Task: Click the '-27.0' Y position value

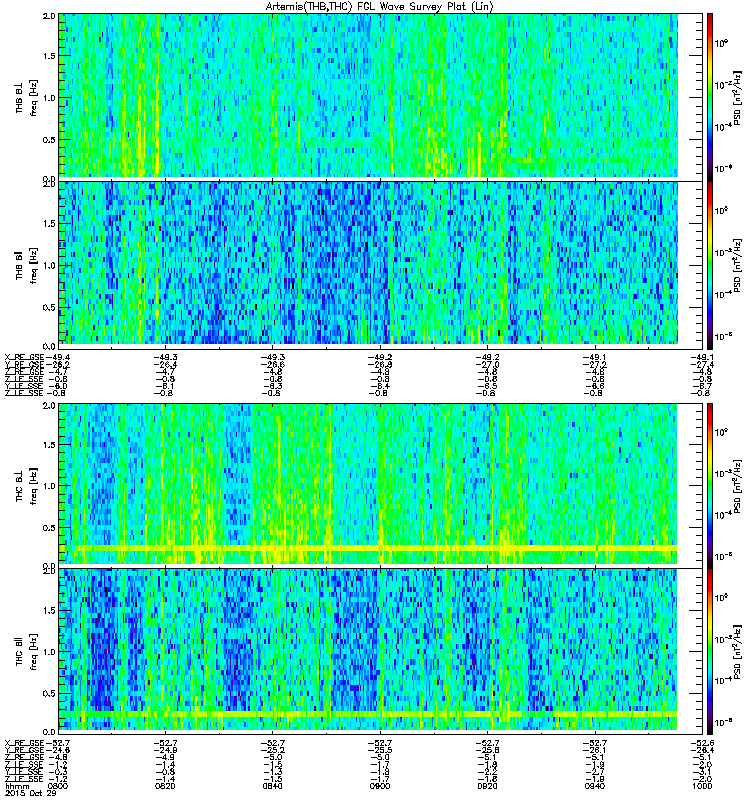Action: click(487, 365)
